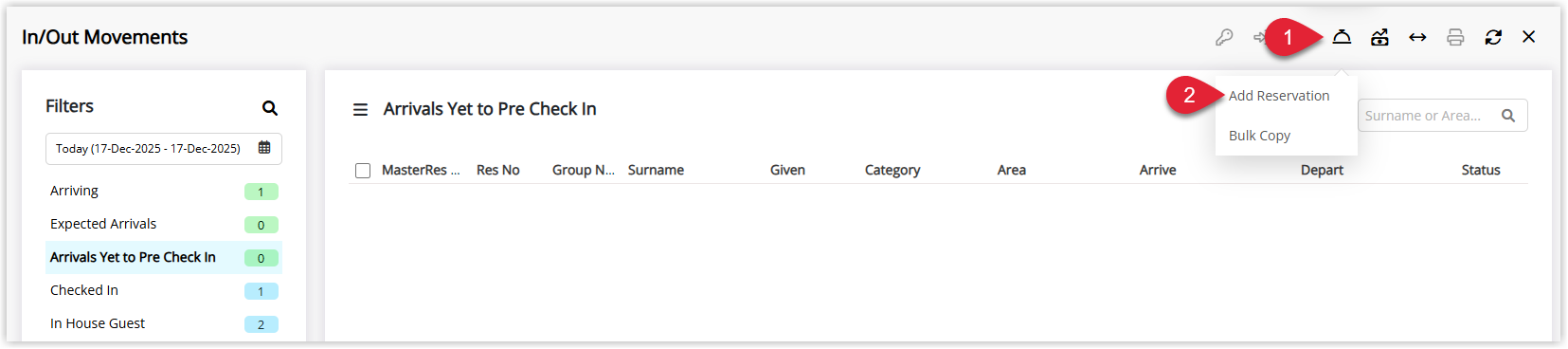This screenshot has width=1568, height=349.
Task: Select the Arriving filter
Action: [x=164, y=191]
